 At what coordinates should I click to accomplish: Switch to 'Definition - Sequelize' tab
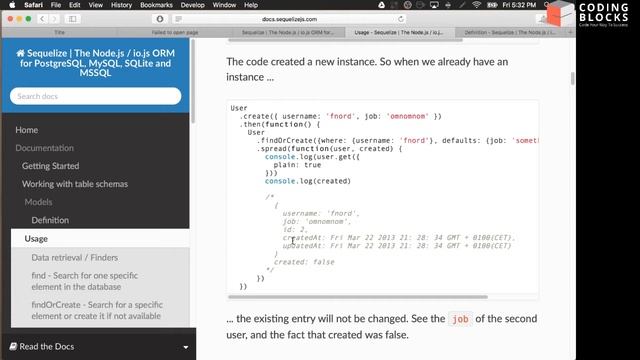509,32
